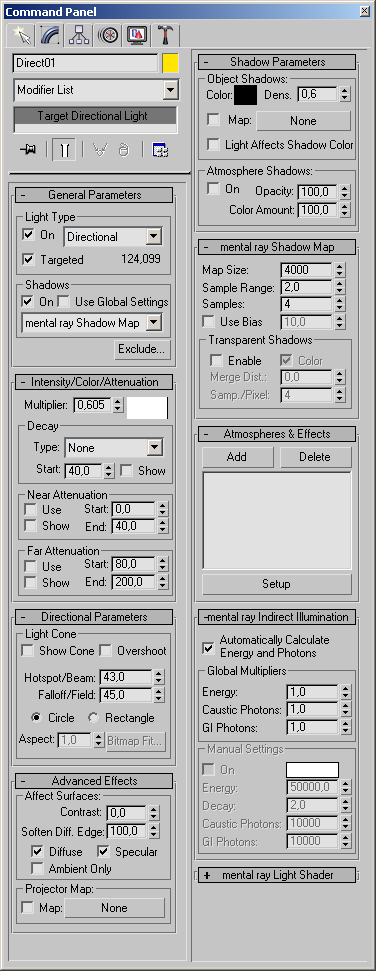Collapse mental ray Indirect Illumination rollout
376x971 pixels.
[x=277, y=617]
